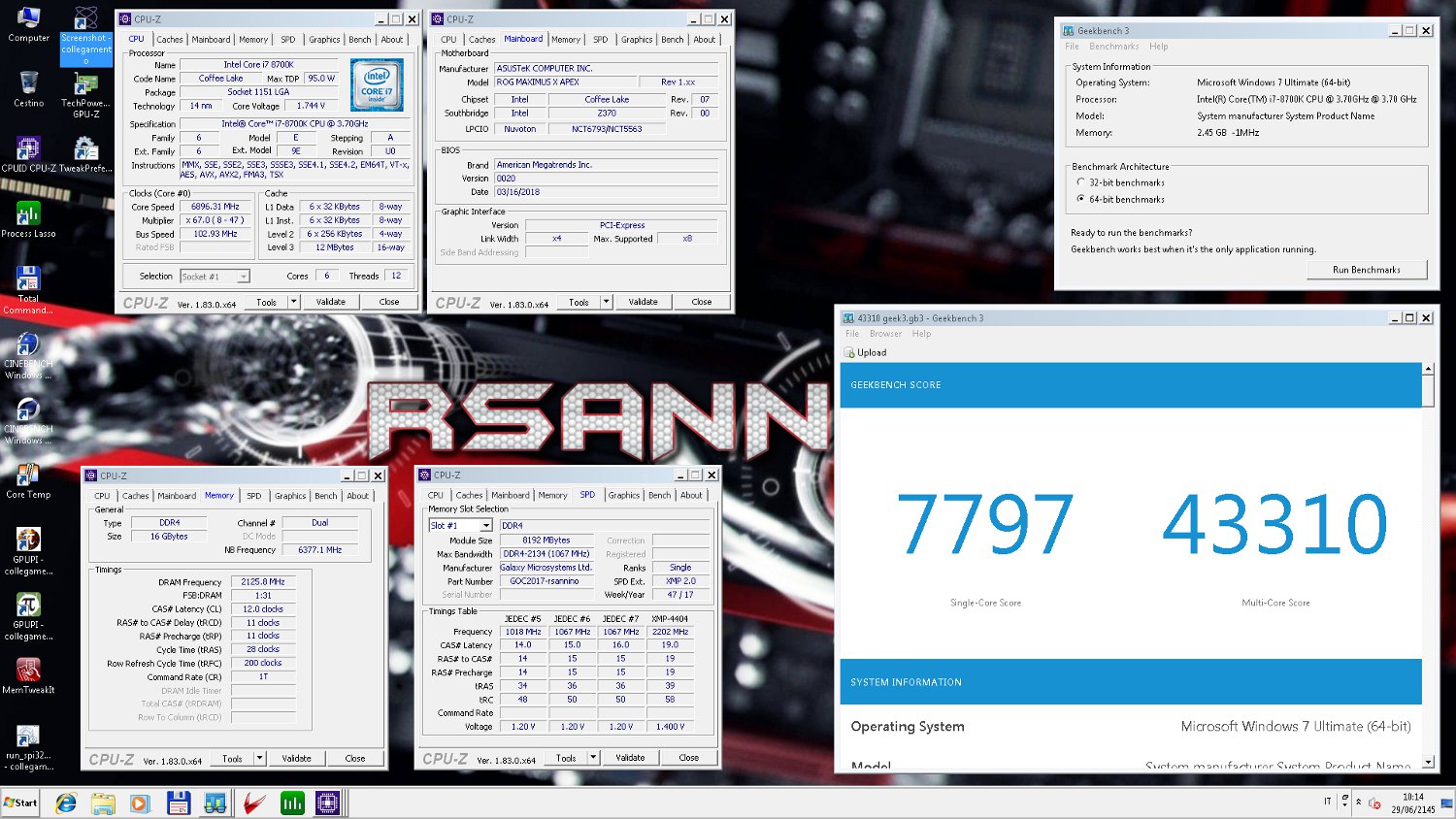
Task: Click the Core Speed value 6896.31 MHz
Action: (215, 207)
